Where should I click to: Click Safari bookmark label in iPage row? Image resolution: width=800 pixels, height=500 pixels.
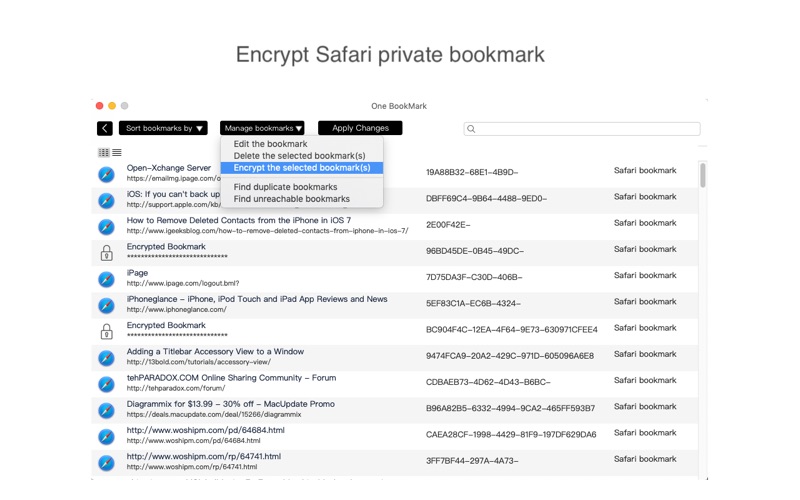[645, 276]
